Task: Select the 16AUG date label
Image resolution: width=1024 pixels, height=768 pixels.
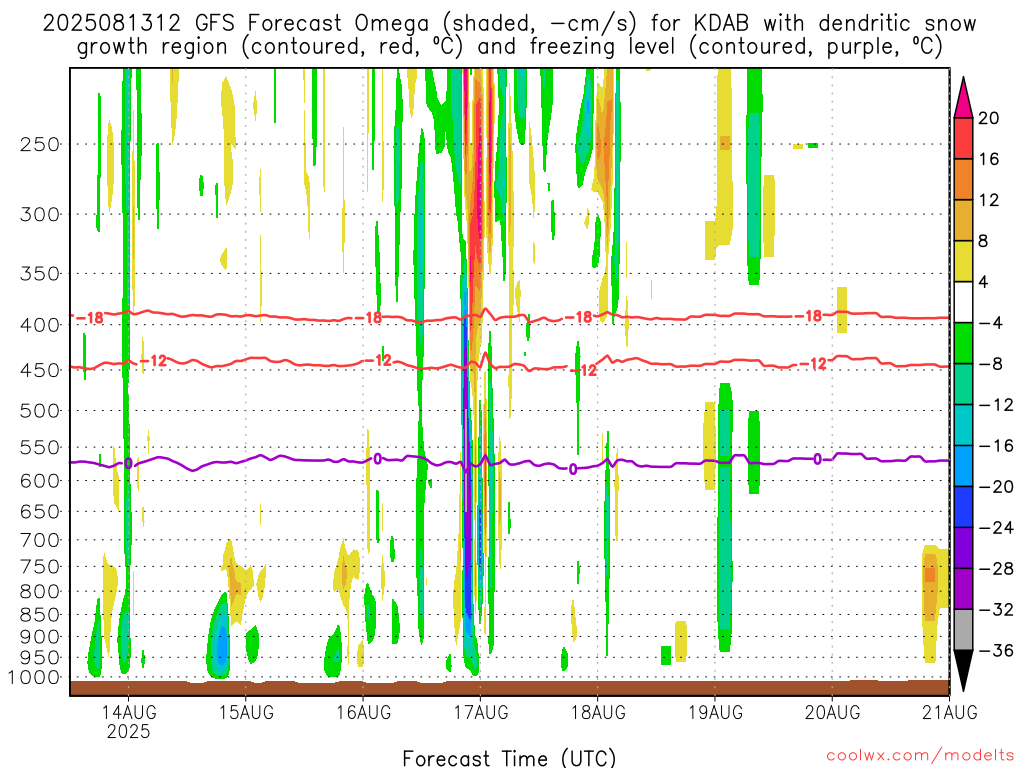Action: coord(364,712)
